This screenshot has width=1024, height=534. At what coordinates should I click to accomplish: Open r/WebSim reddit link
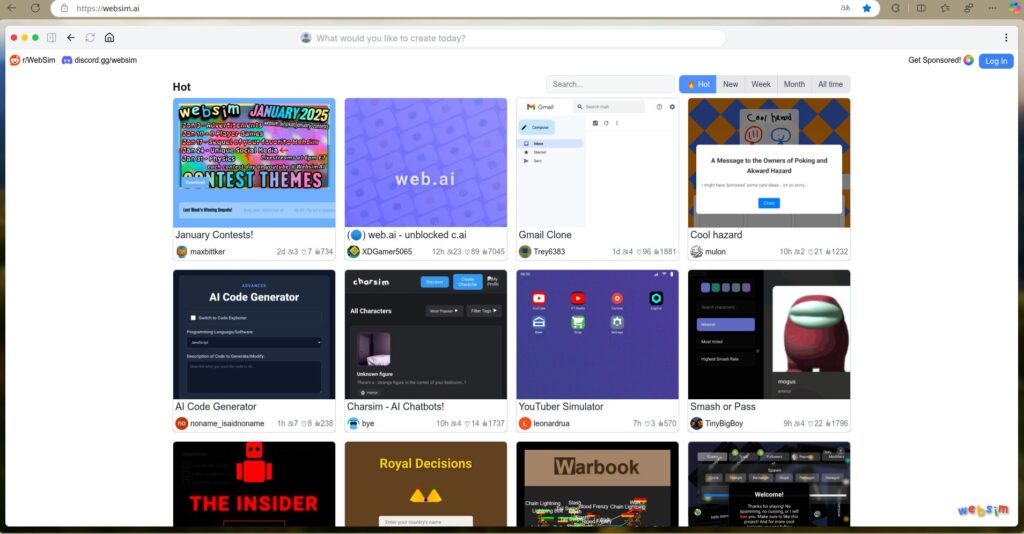point(33,60)
